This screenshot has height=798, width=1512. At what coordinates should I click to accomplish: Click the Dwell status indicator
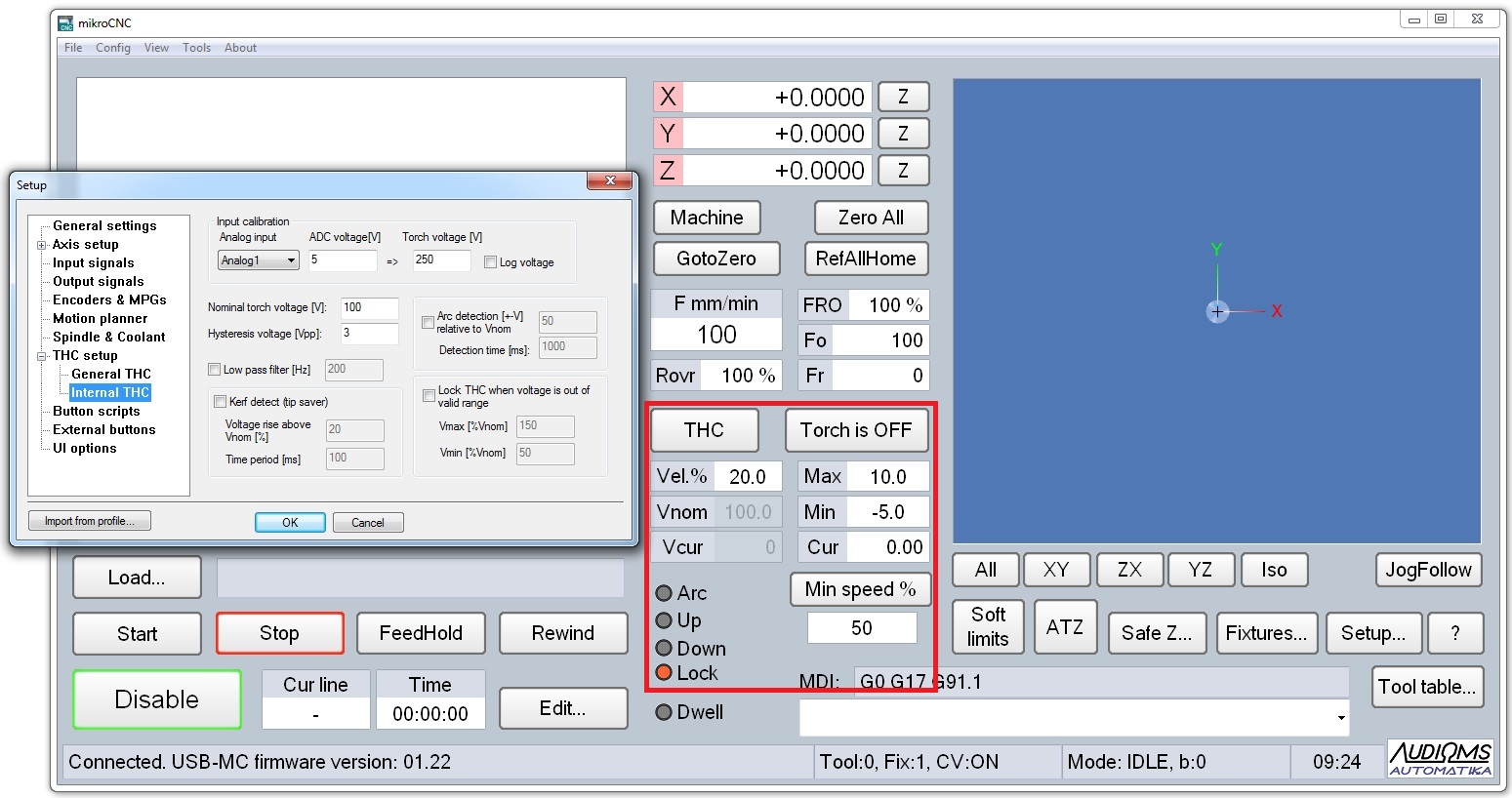click(x=664, y=712)
